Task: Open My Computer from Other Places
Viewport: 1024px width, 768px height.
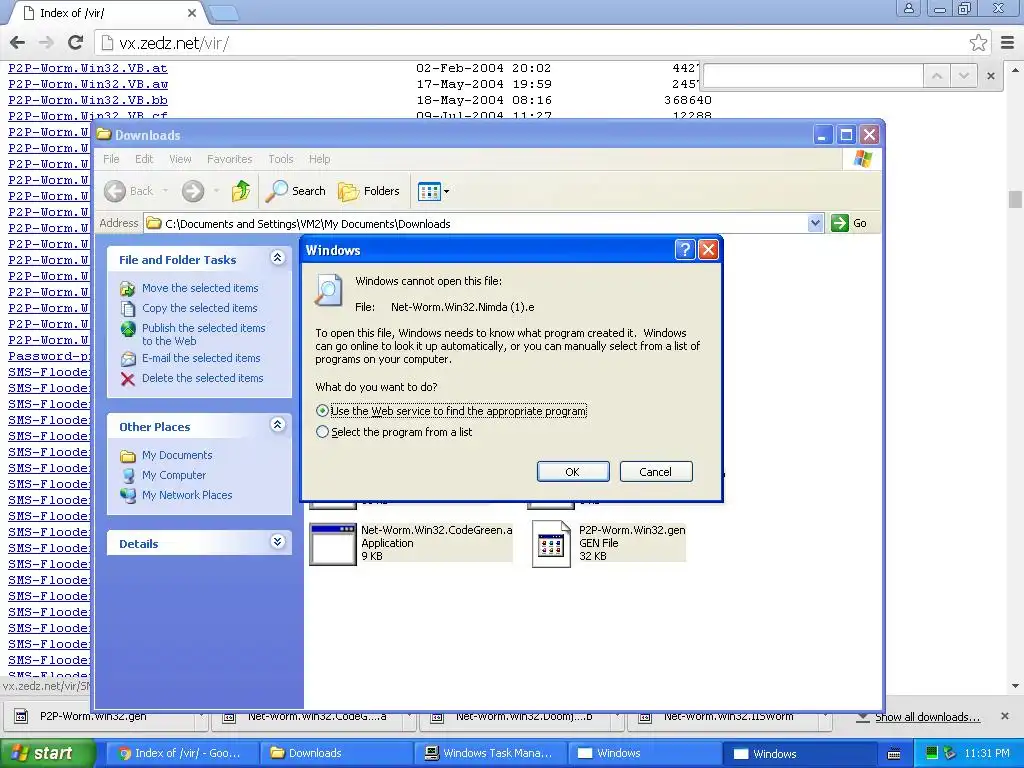Action: point(174,475)
